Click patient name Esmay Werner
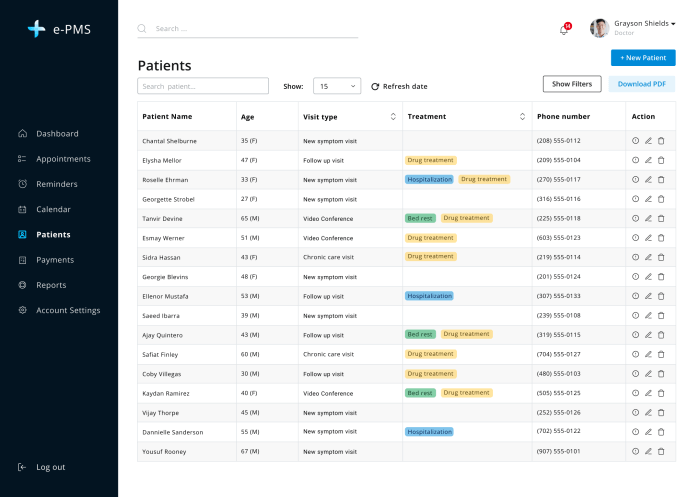This screenshot has width=700, height=497. pyautogui.click(x=163, y=238)
